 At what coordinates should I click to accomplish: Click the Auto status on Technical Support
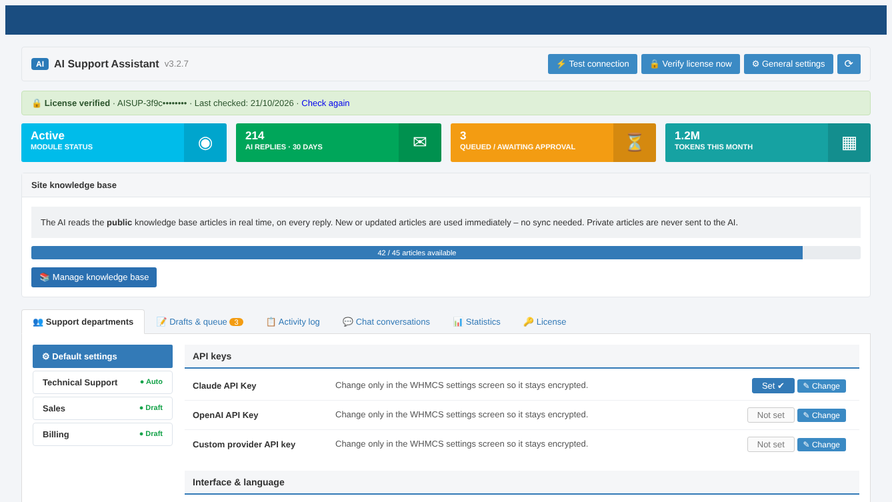[x=151, y=382]
